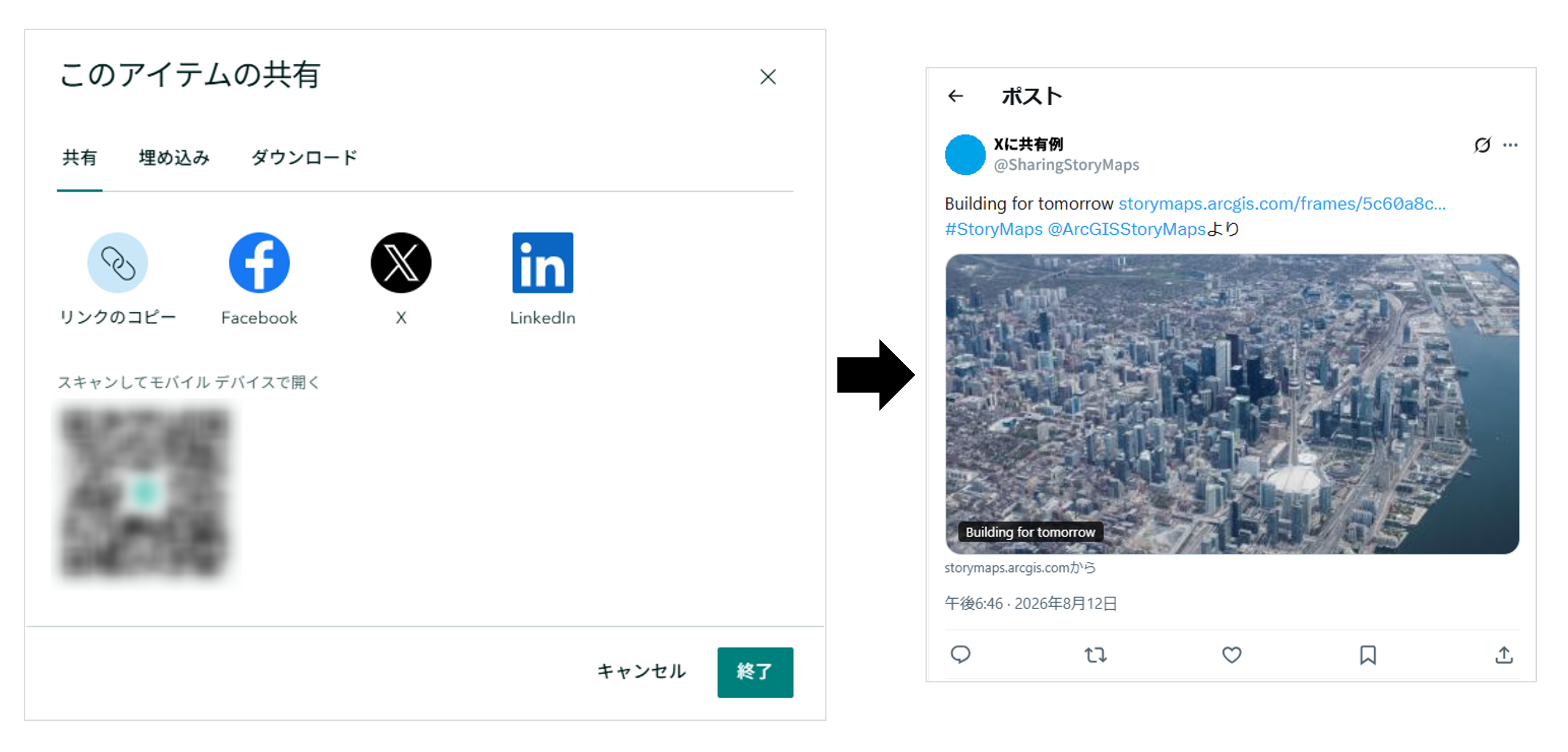Repost the Building for tomorrow post
This screenshot has width=1568, height=752.
pos(1096,654)
